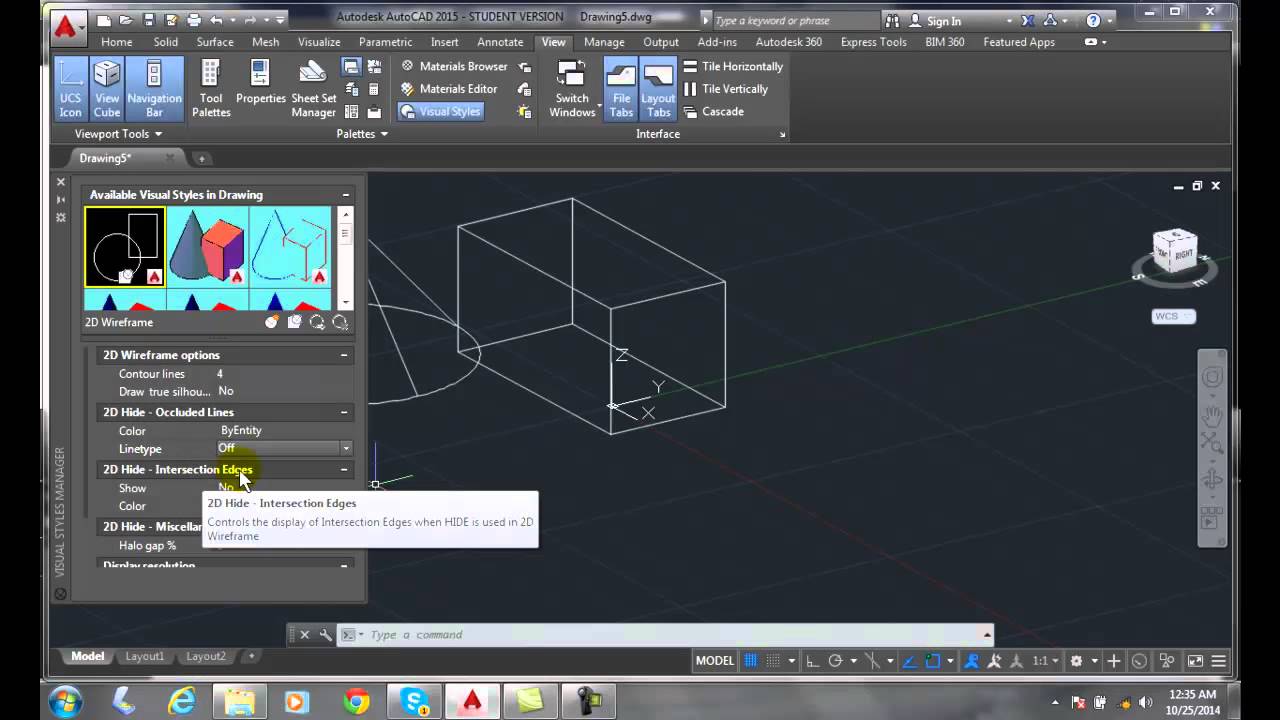Click the visual styles thumbnail scrollbar
Image resolution: width=1280 pixels, height=720 pixels.
click(345, 258)
